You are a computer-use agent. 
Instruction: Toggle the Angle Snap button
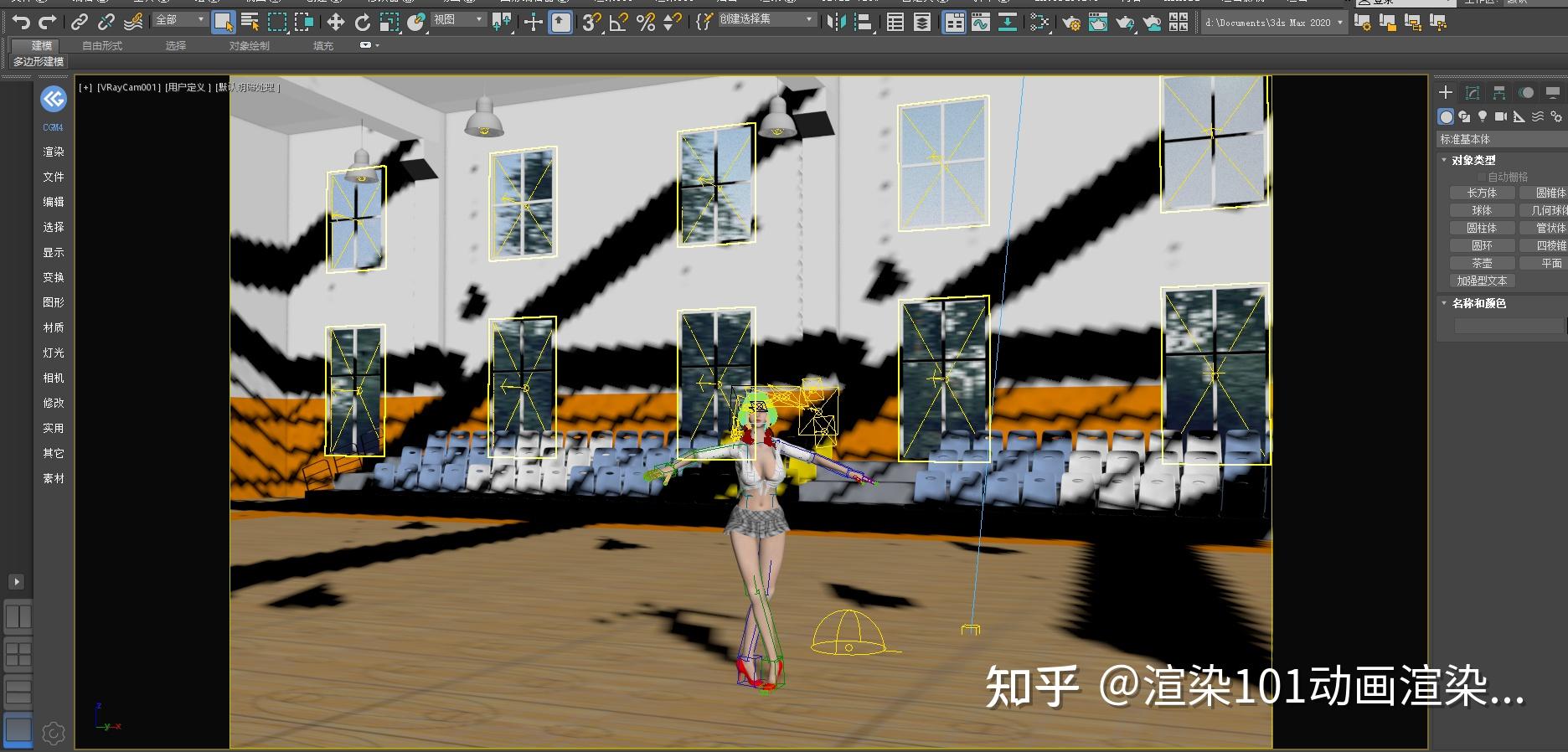pos(618,22)
